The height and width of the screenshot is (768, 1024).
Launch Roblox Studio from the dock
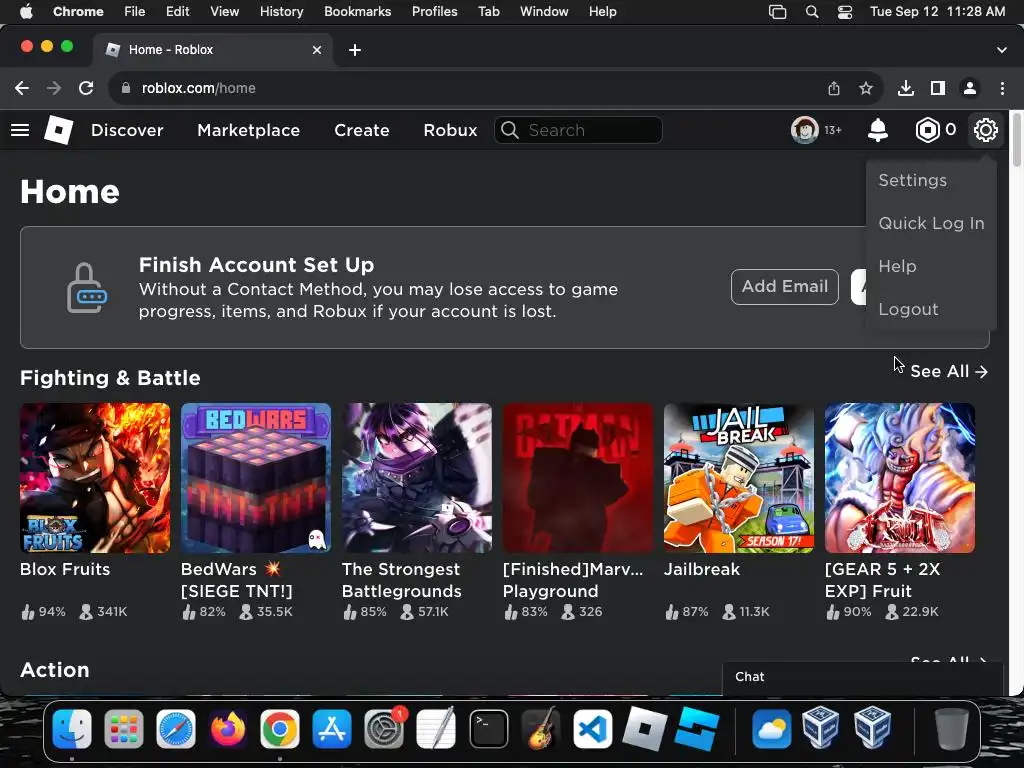coord(697,729)
